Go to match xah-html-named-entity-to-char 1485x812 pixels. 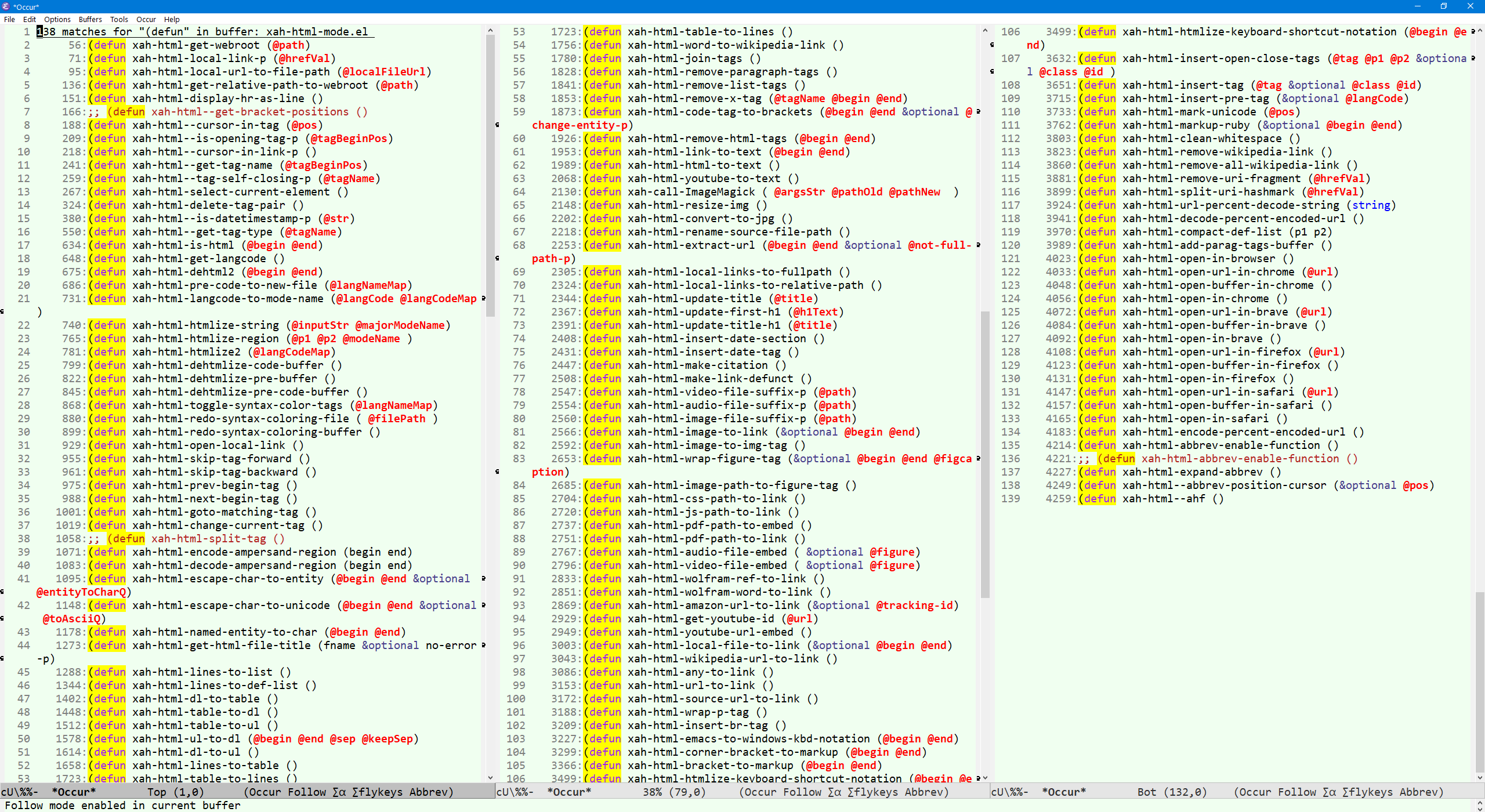point(224,632)
